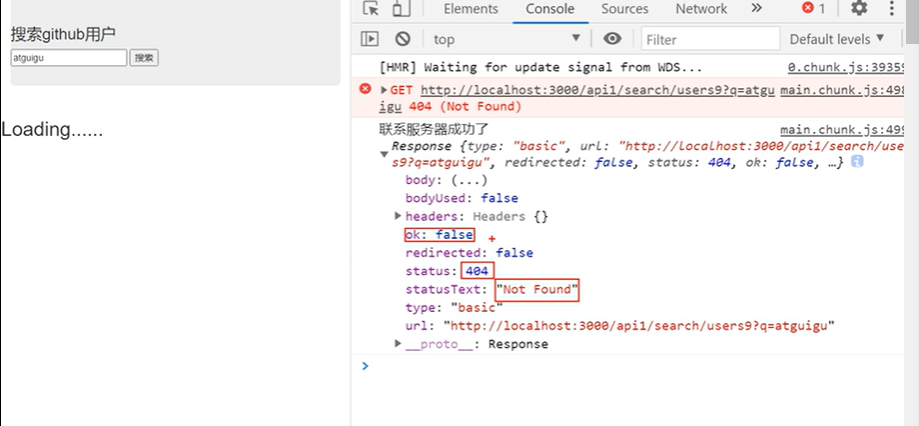This screenshot has width=919, height=426.
Task: Open the Default levels dropdown
Action: (837, 39)
